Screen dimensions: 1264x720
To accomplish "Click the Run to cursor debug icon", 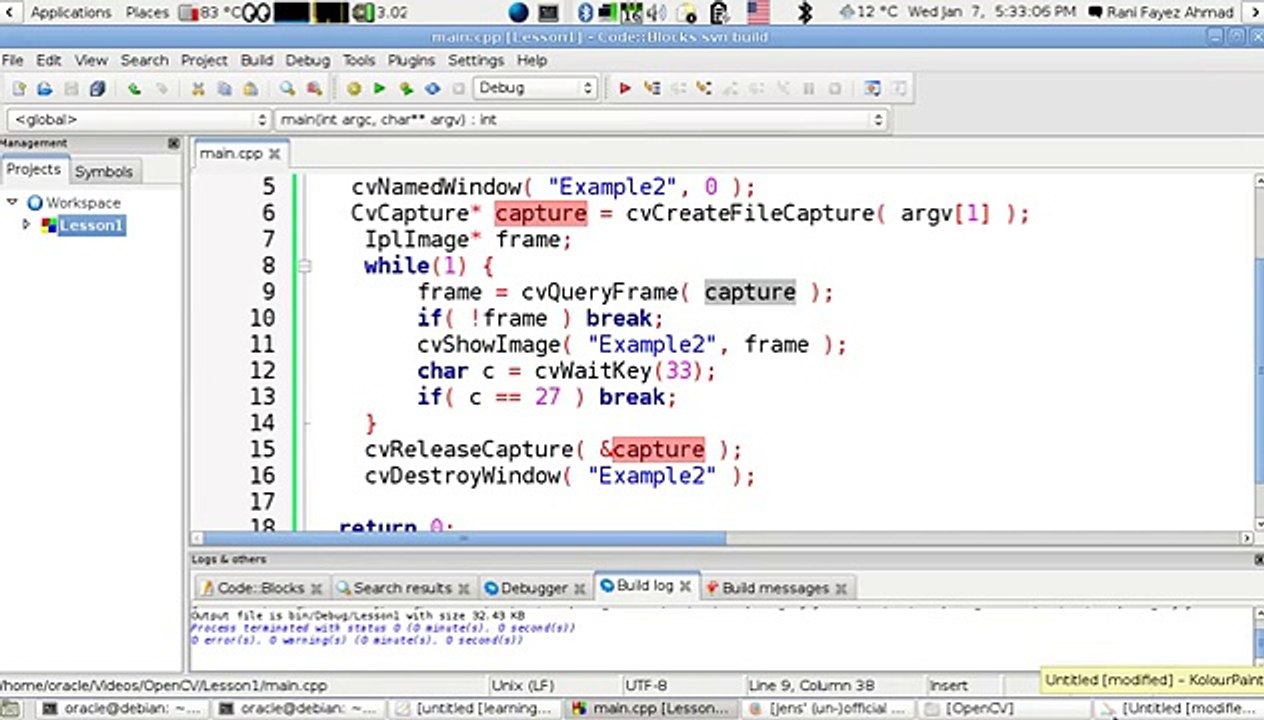I will pos(652,88).
